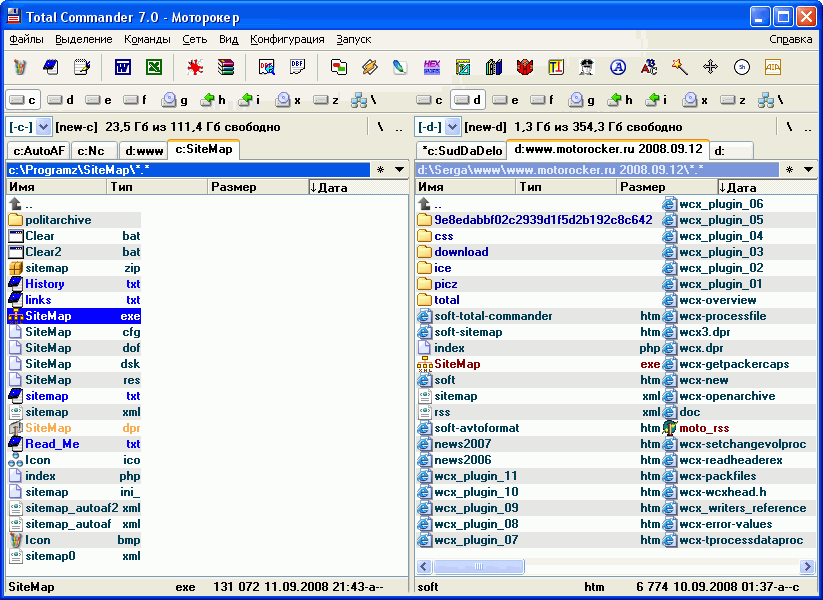
Task: Select wcx_writers_reference in right panel
Action: coord(739,508)
